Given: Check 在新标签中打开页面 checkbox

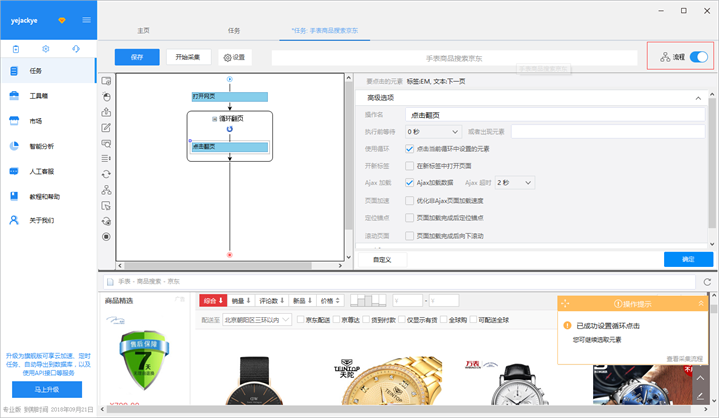Looking at the screenshot, I should coord(409,166).
